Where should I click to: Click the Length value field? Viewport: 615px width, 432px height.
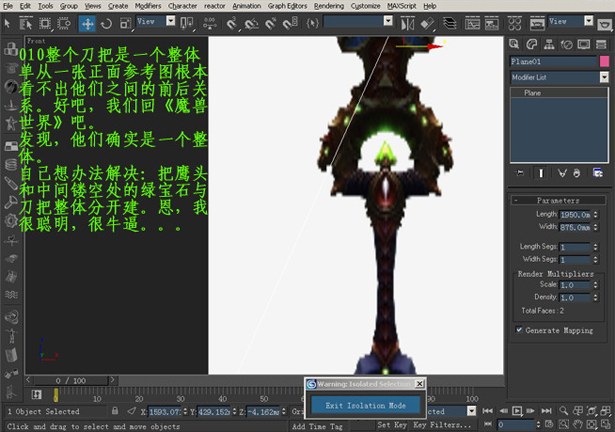[x=575, y=215]
